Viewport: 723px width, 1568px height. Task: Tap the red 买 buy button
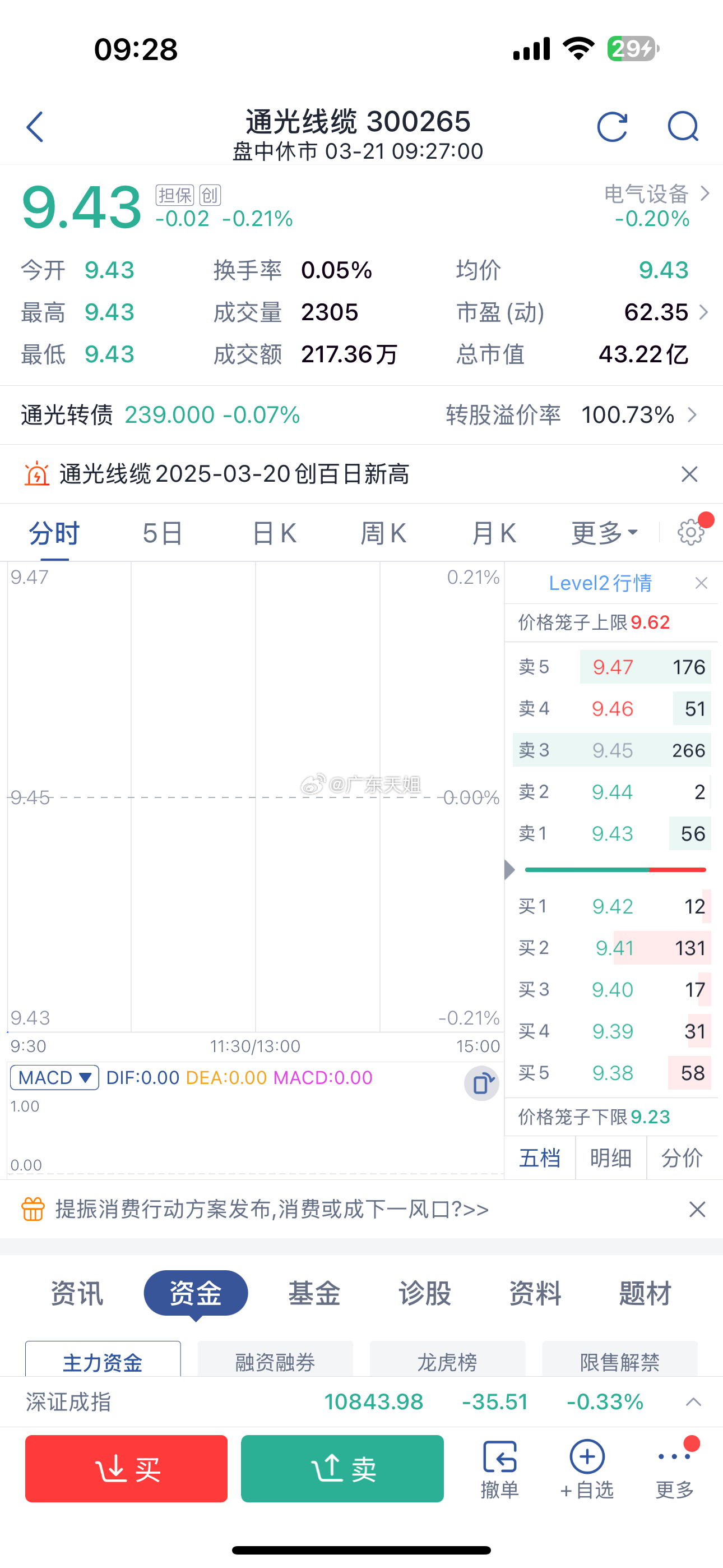point(127,1469)
